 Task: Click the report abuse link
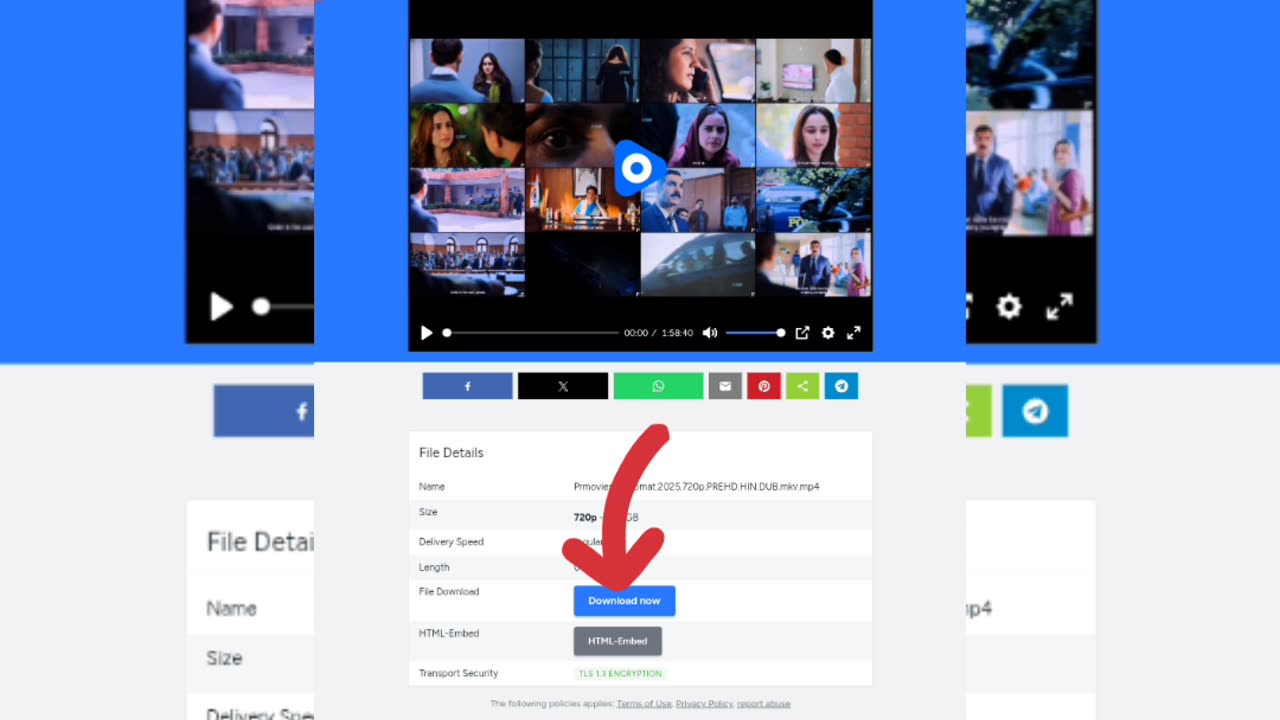click(764, 704)
